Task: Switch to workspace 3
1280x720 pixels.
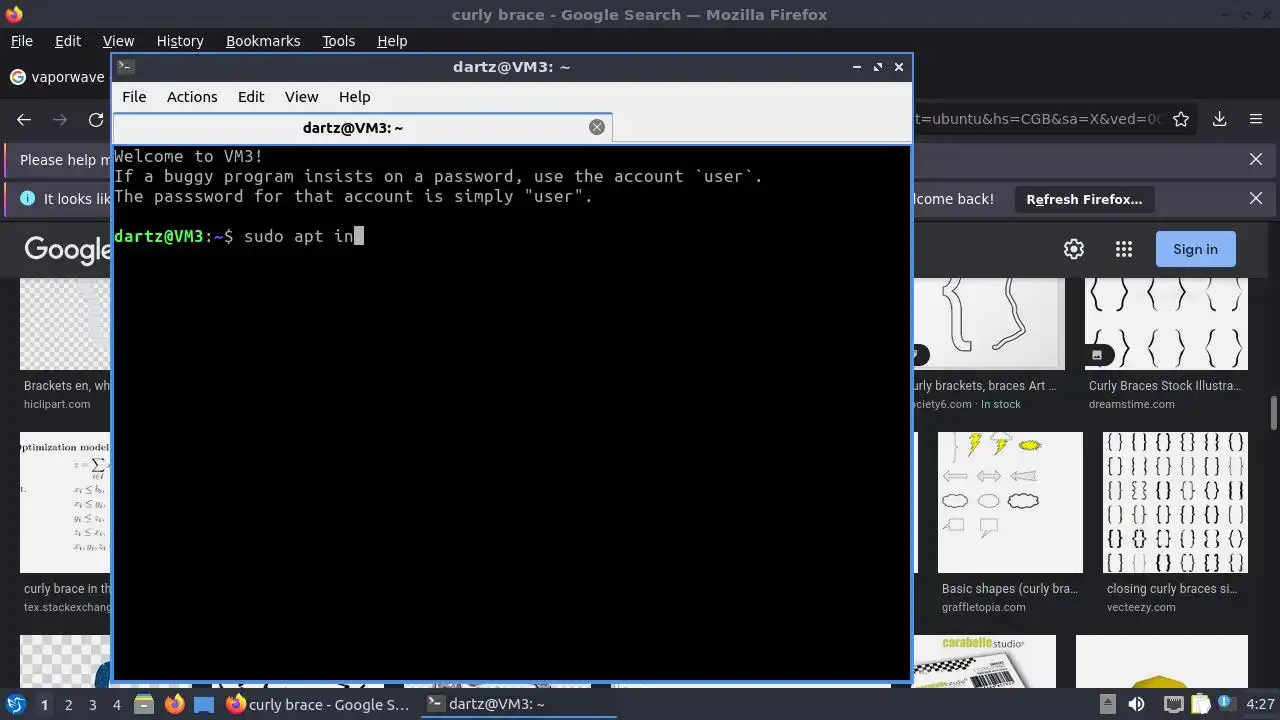Action: tap(92, 705)
